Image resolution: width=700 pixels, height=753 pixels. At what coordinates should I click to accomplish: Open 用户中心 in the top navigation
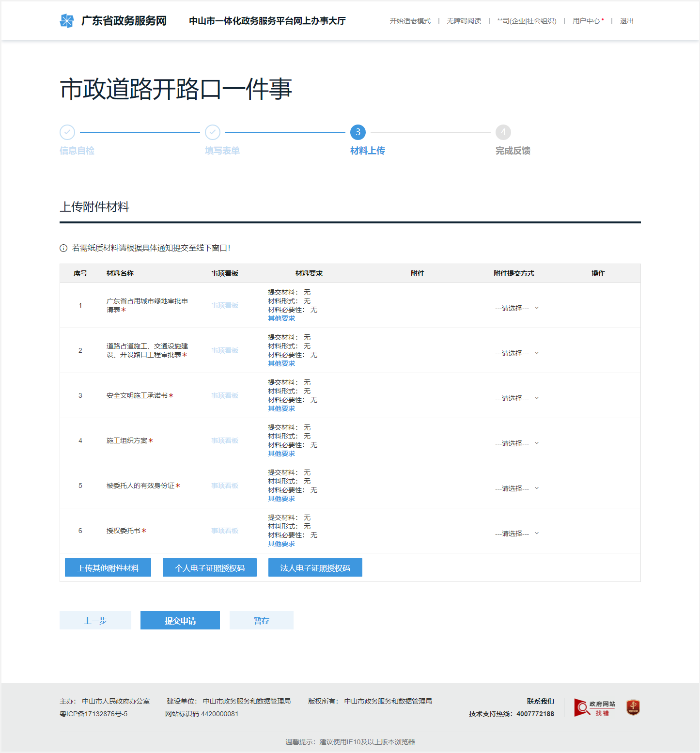pos(588,21)
